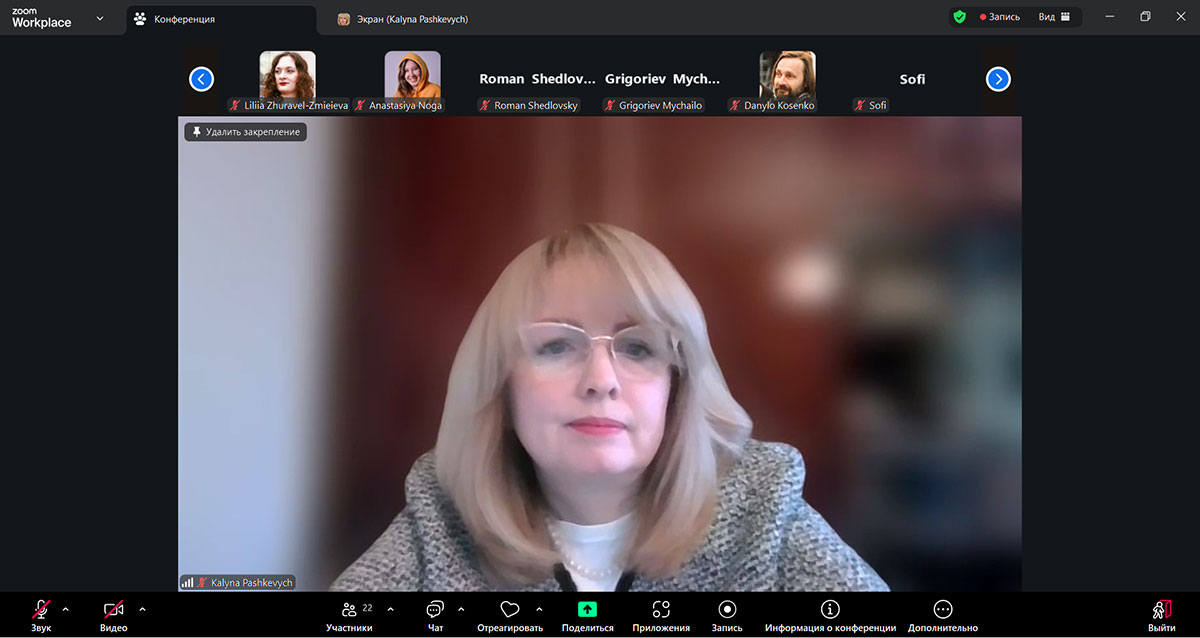Open the More options ellipsis

tap(942, 610)
